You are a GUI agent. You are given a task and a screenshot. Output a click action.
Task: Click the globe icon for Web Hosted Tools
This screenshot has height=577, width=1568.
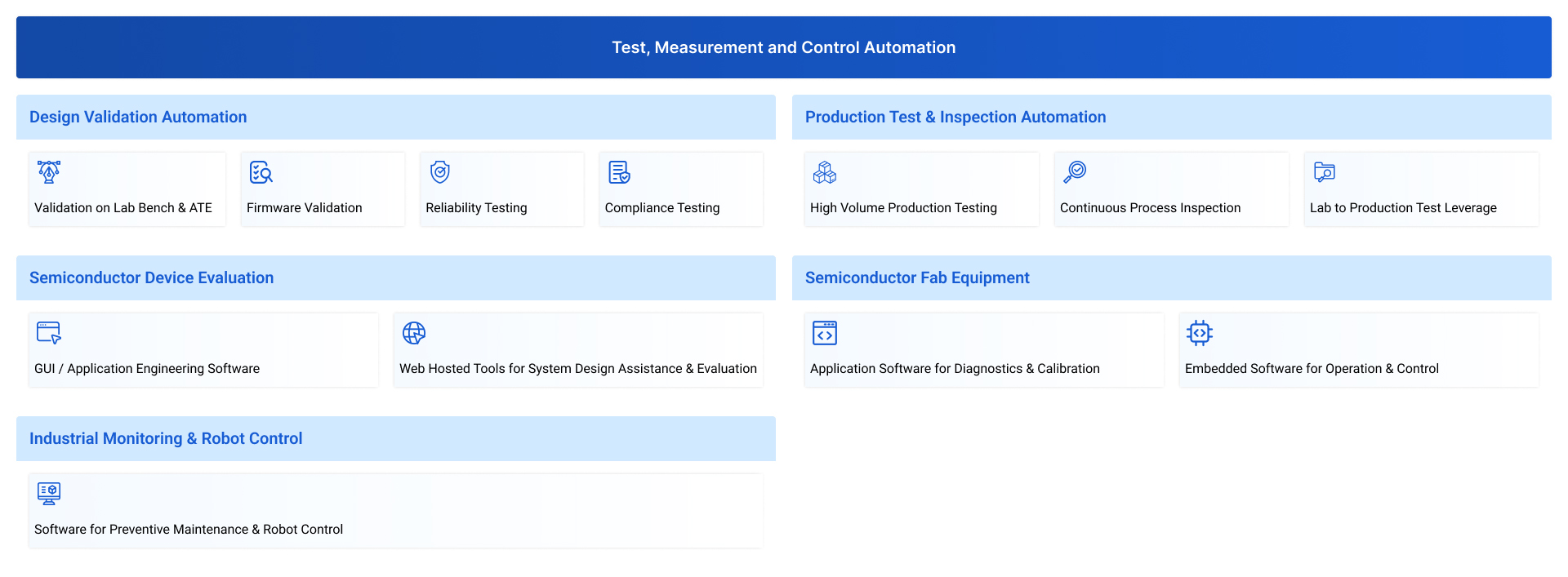[414, 333]
